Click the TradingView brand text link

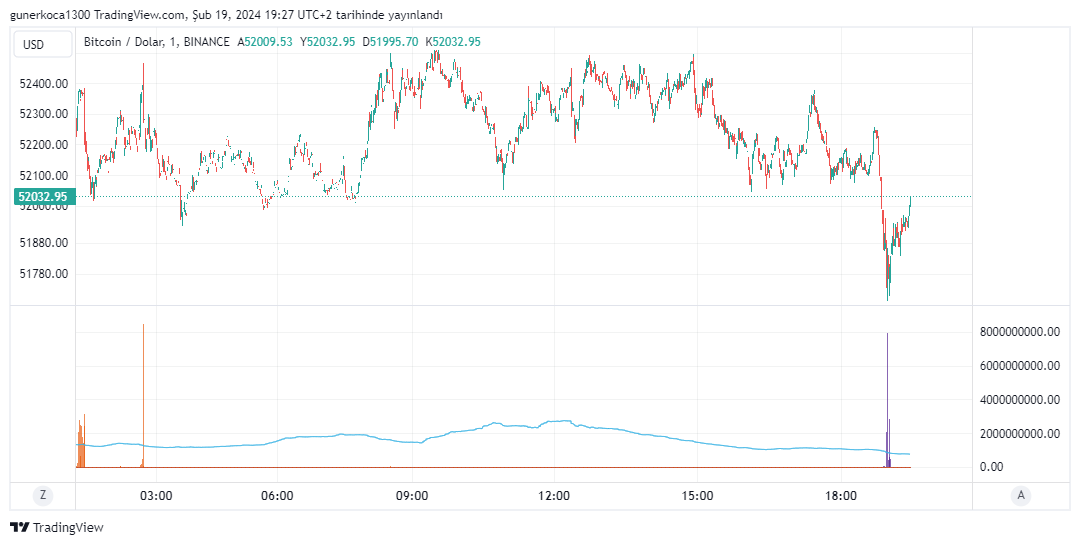[x=68, y=527]
